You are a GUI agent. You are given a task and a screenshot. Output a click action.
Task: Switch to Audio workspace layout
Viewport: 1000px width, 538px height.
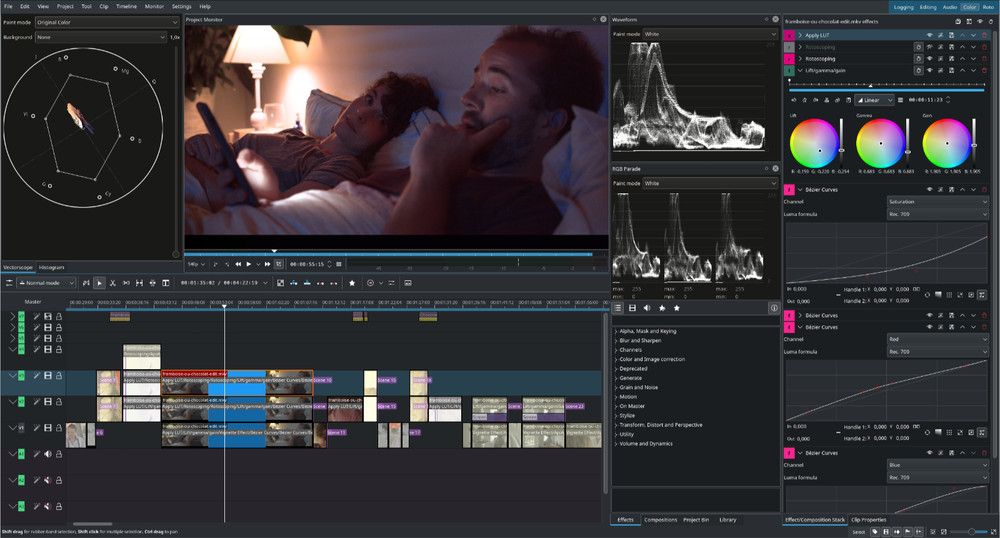point(950,7)
